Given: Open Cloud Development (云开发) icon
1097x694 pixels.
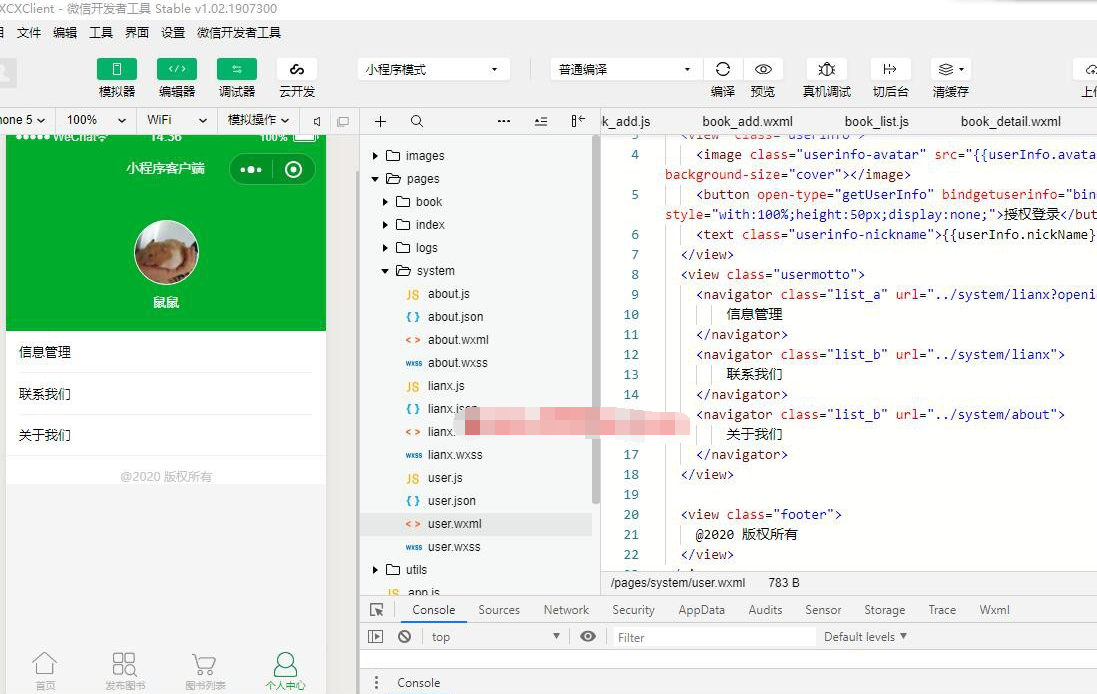Looking at the screenshot, I should click(x=297, y=70).
